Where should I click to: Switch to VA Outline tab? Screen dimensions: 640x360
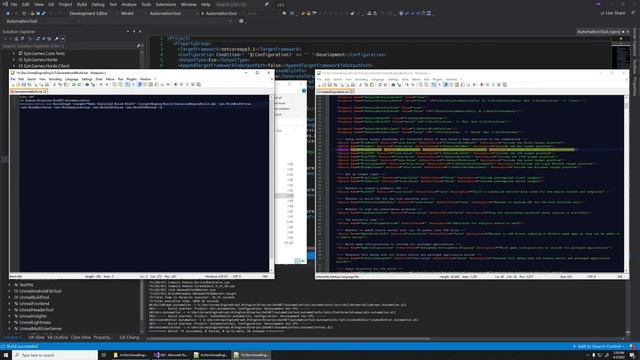click(58, 338)
